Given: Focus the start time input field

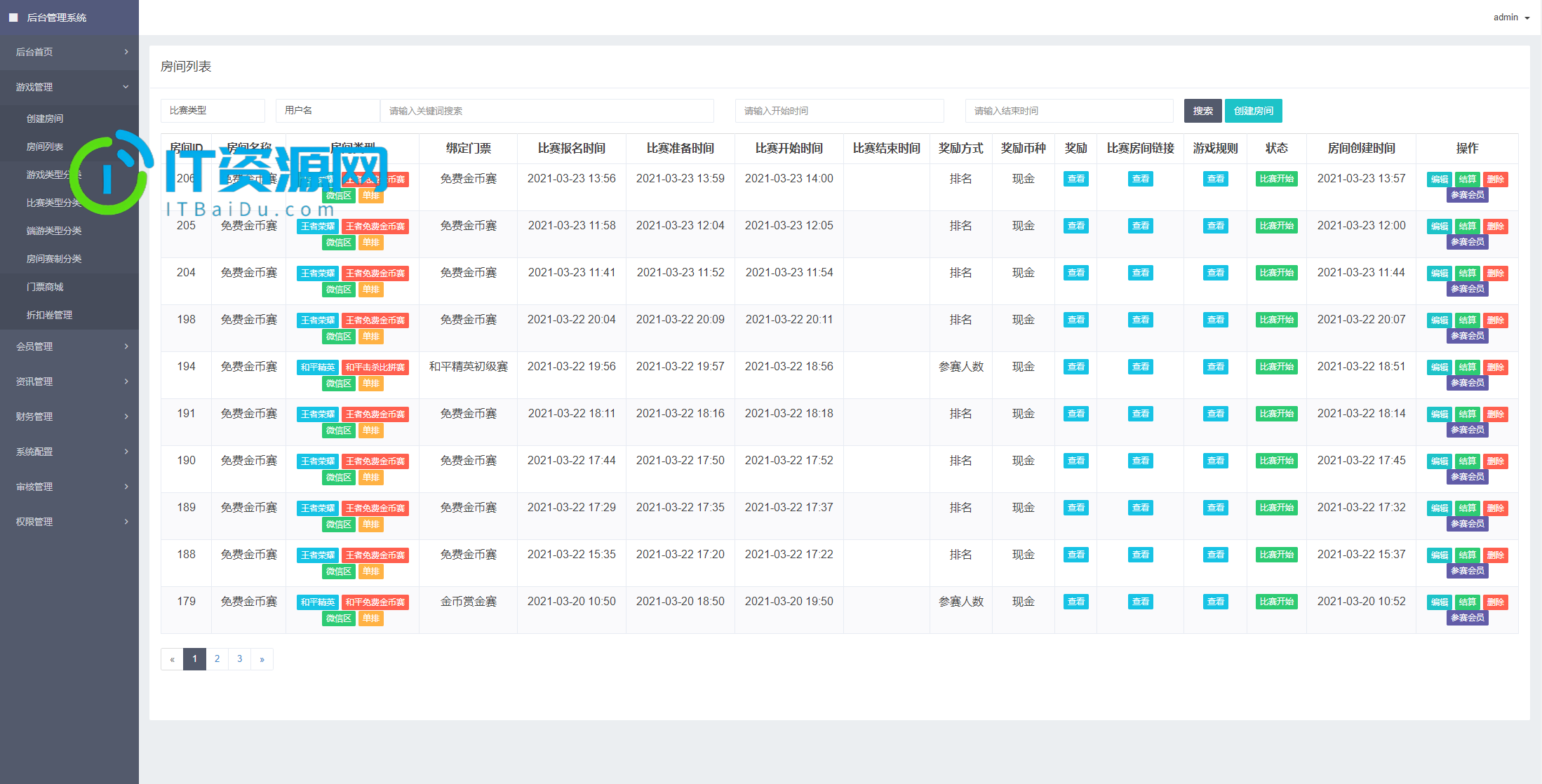Looking at the screenshot, I should (x=839, y=111).
